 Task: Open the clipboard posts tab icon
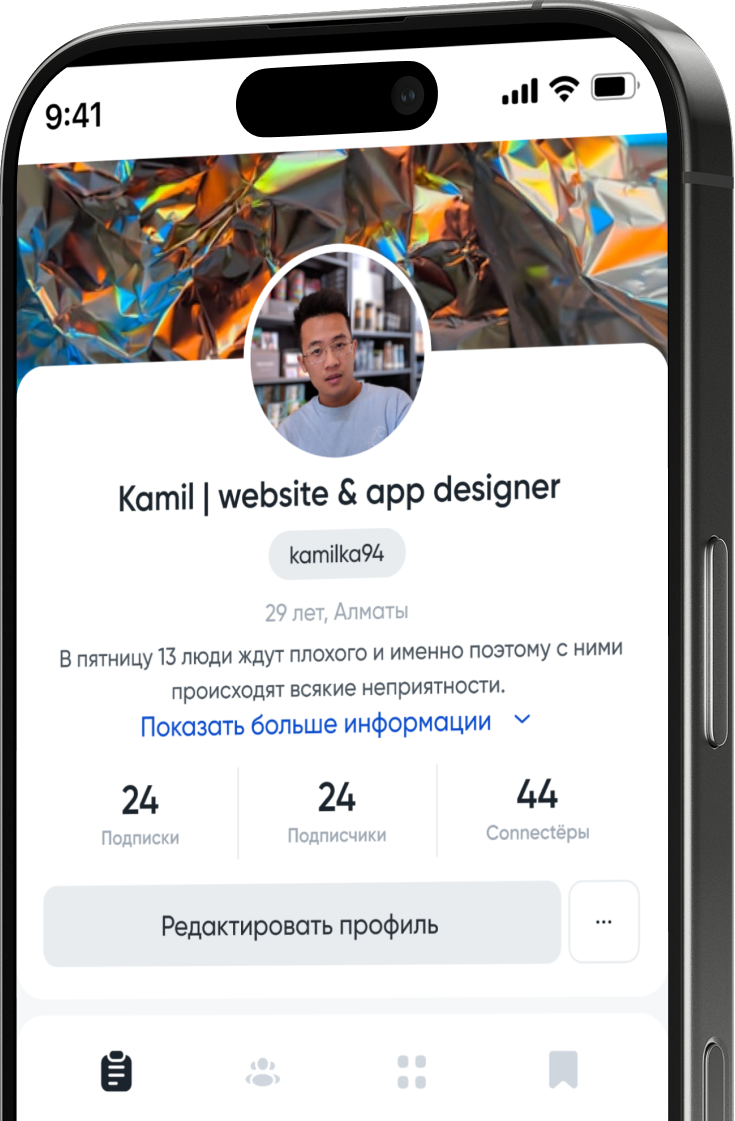(116, 1070)
